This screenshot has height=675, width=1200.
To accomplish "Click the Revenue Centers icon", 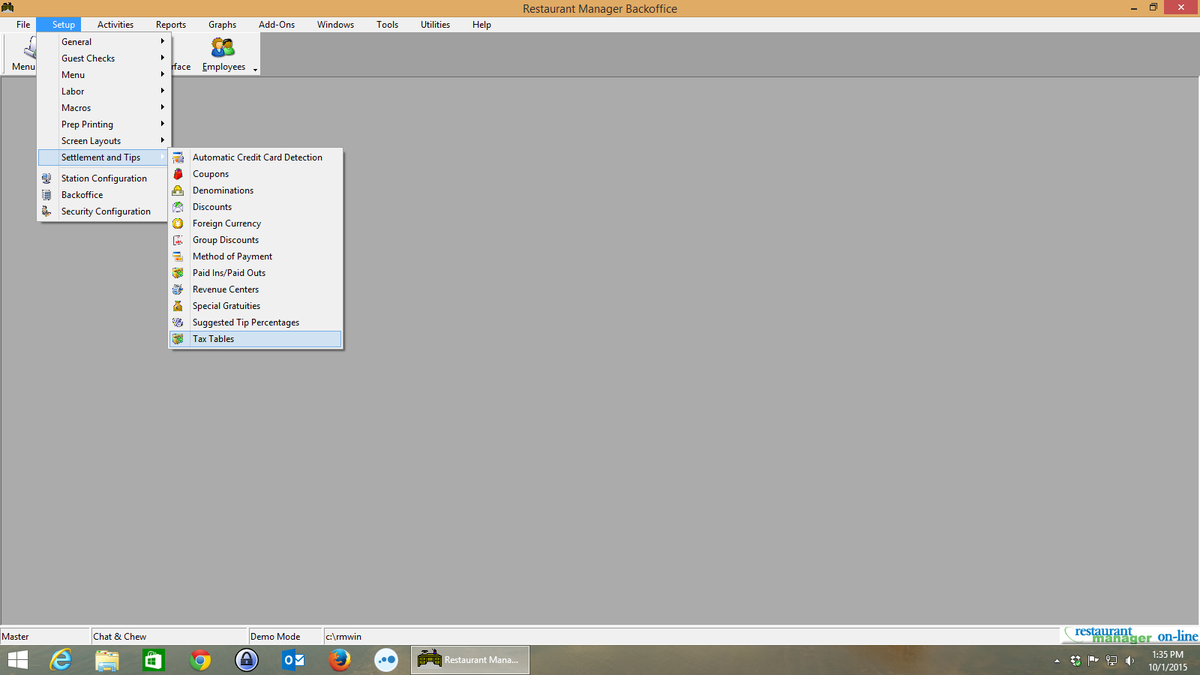I will point(178,289).
